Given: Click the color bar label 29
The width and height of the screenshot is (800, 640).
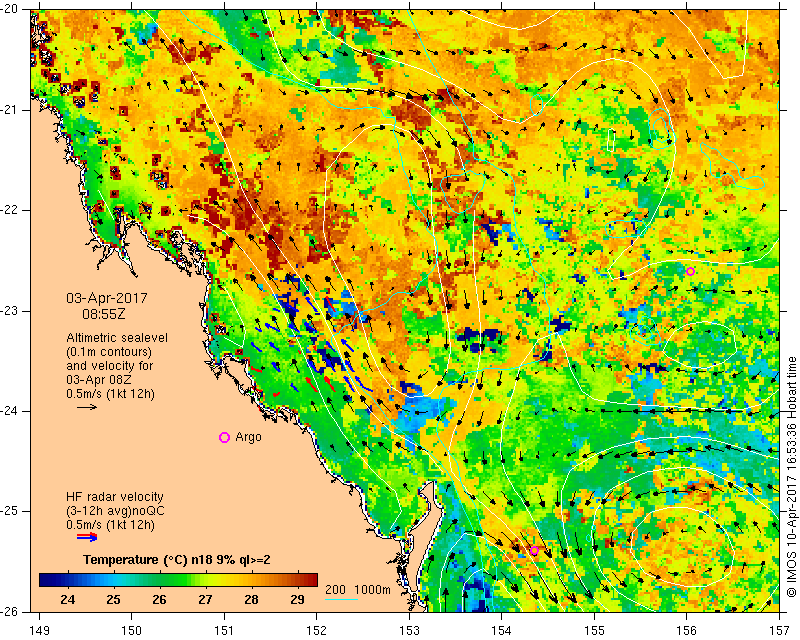Looking at the screenshot, I should (297, 600).
